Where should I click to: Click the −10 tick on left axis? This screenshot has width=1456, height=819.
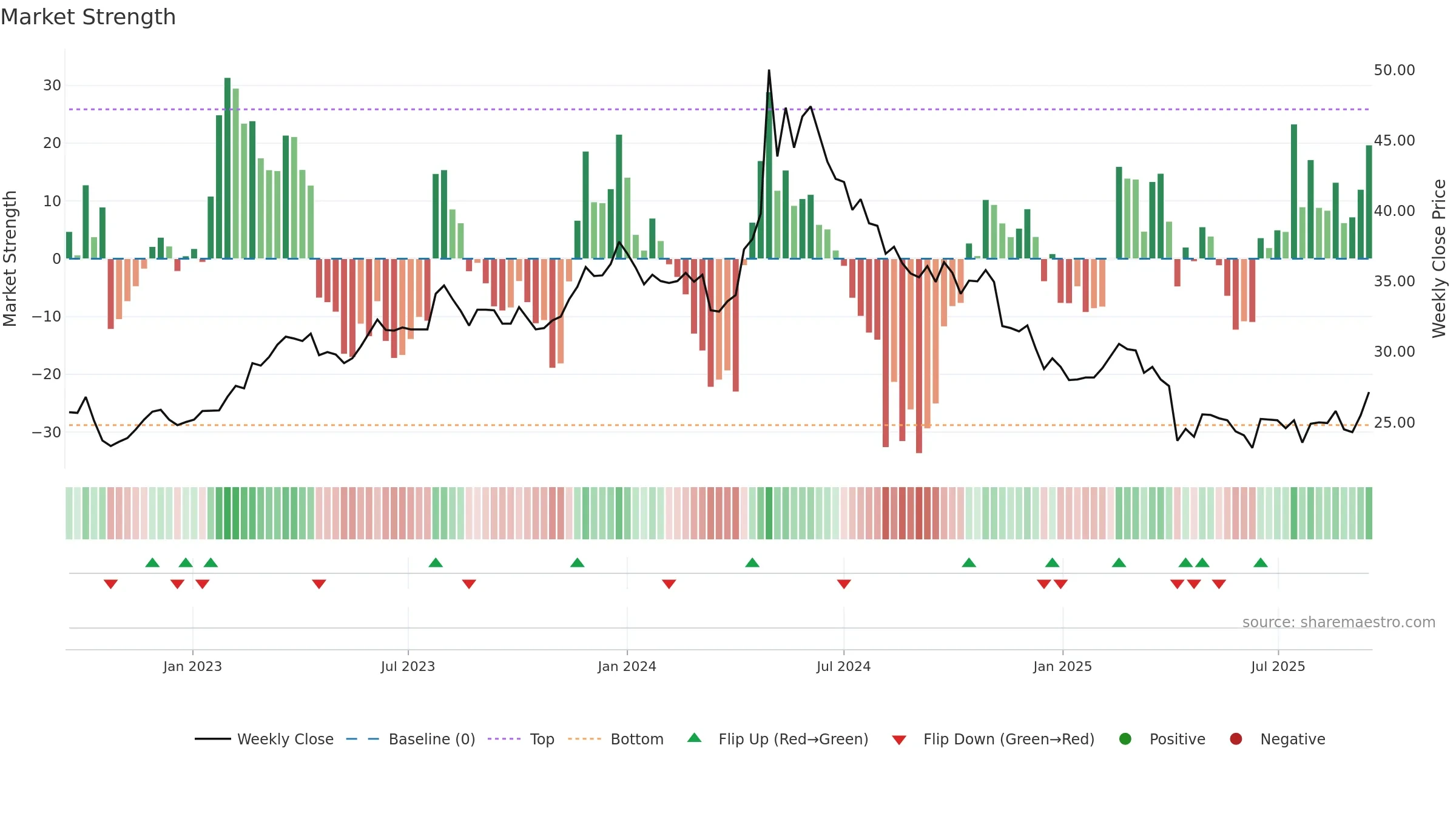pyautogui.click(x=47, y=317)
